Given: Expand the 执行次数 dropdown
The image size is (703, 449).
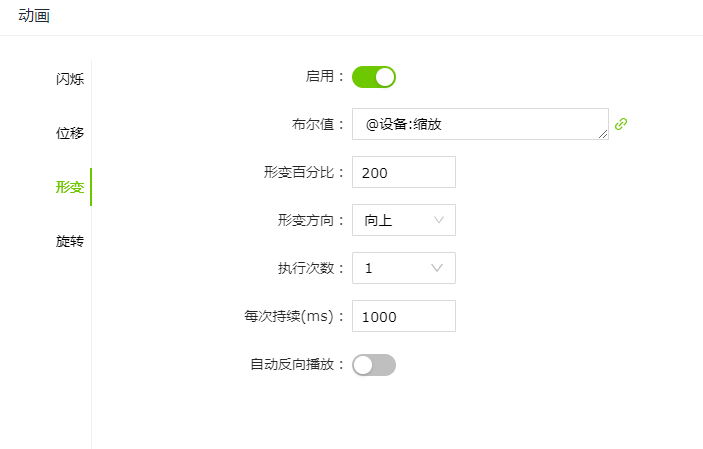Looking at the screenshot, I should pos(404,268).
